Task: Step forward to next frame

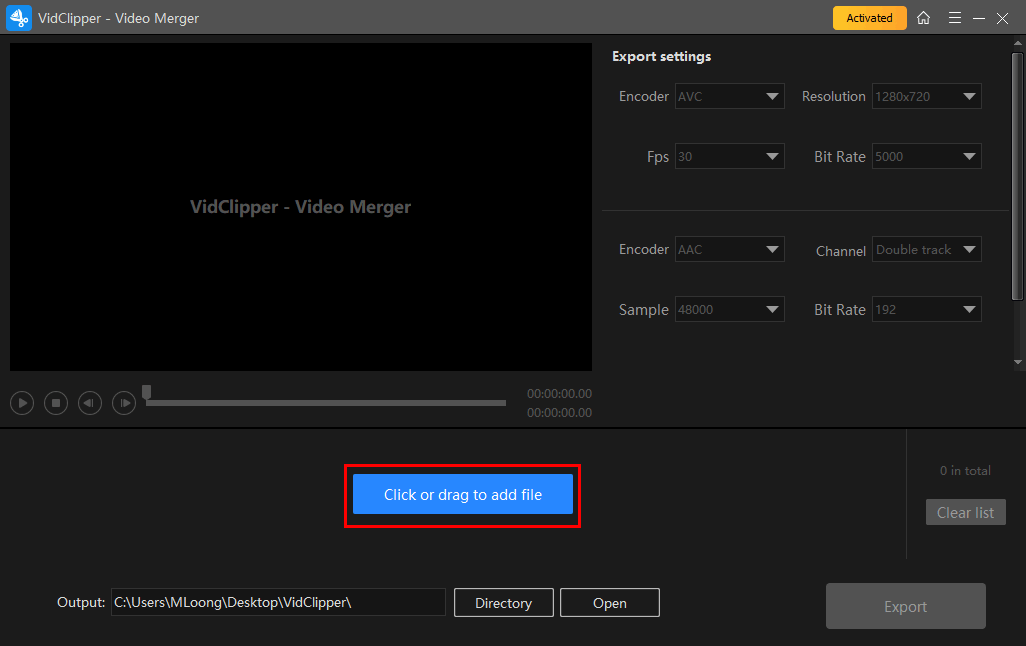Action: click(124, 403)
